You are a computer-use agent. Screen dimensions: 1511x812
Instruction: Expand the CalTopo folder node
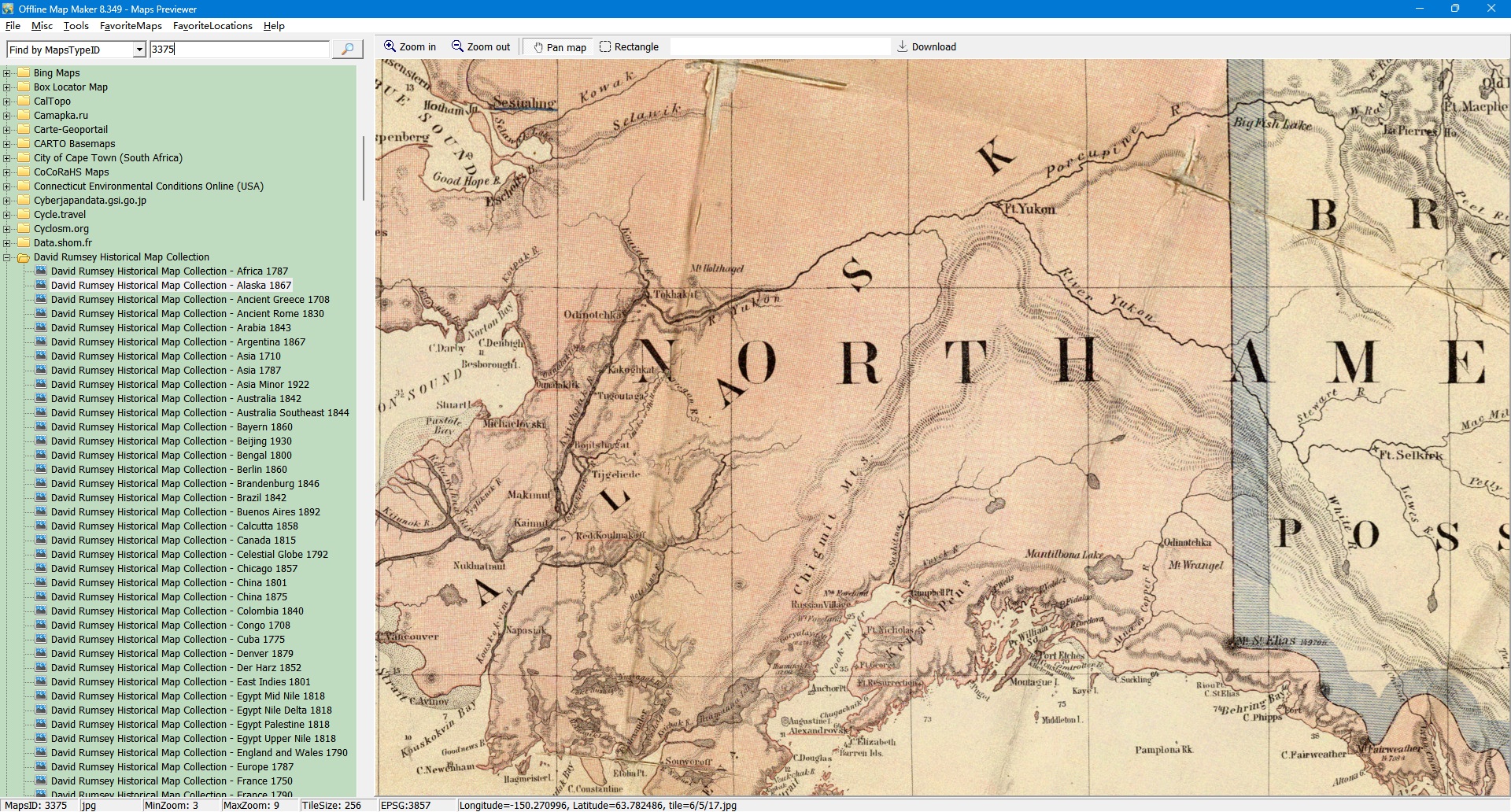click(x=7, y=101)
